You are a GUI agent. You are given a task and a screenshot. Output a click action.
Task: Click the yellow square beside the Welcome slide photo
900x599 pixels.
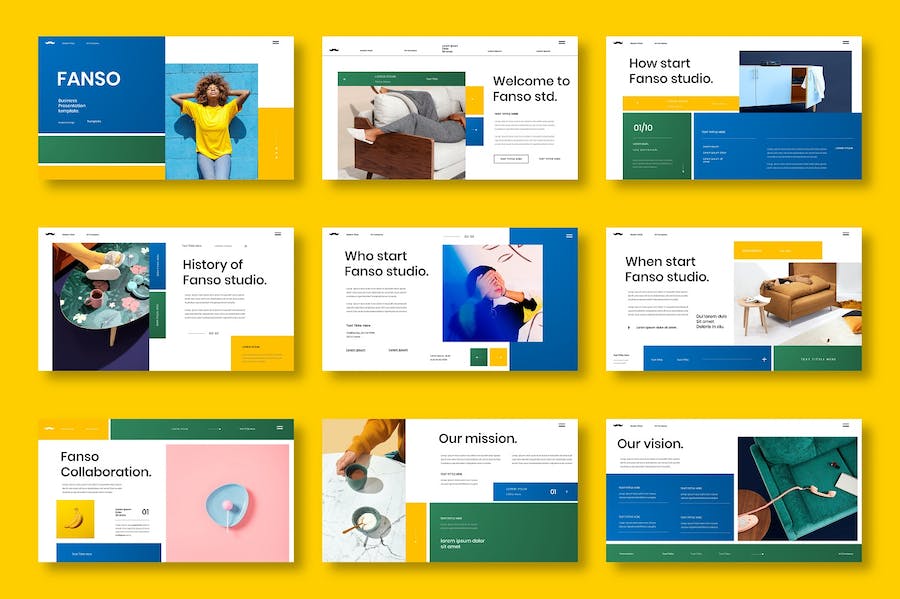coord(474,100)
